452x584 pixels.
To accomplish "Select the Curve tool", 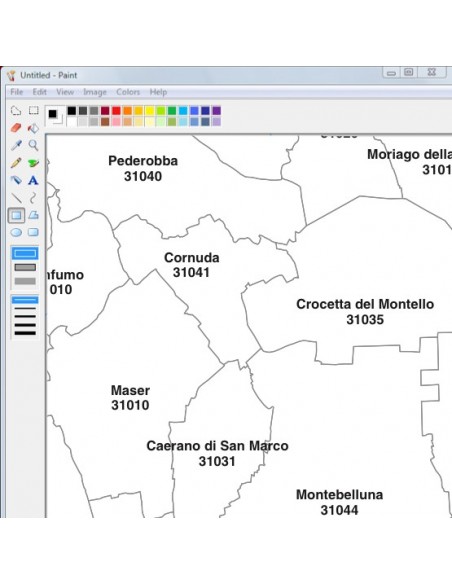I will (34, 198).
